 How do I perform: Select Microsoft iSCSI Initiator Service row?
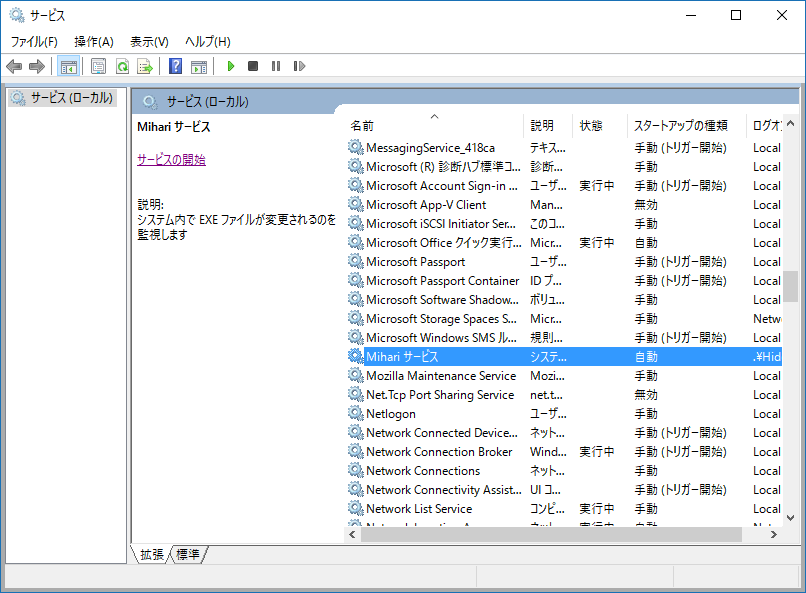[564, 224]
